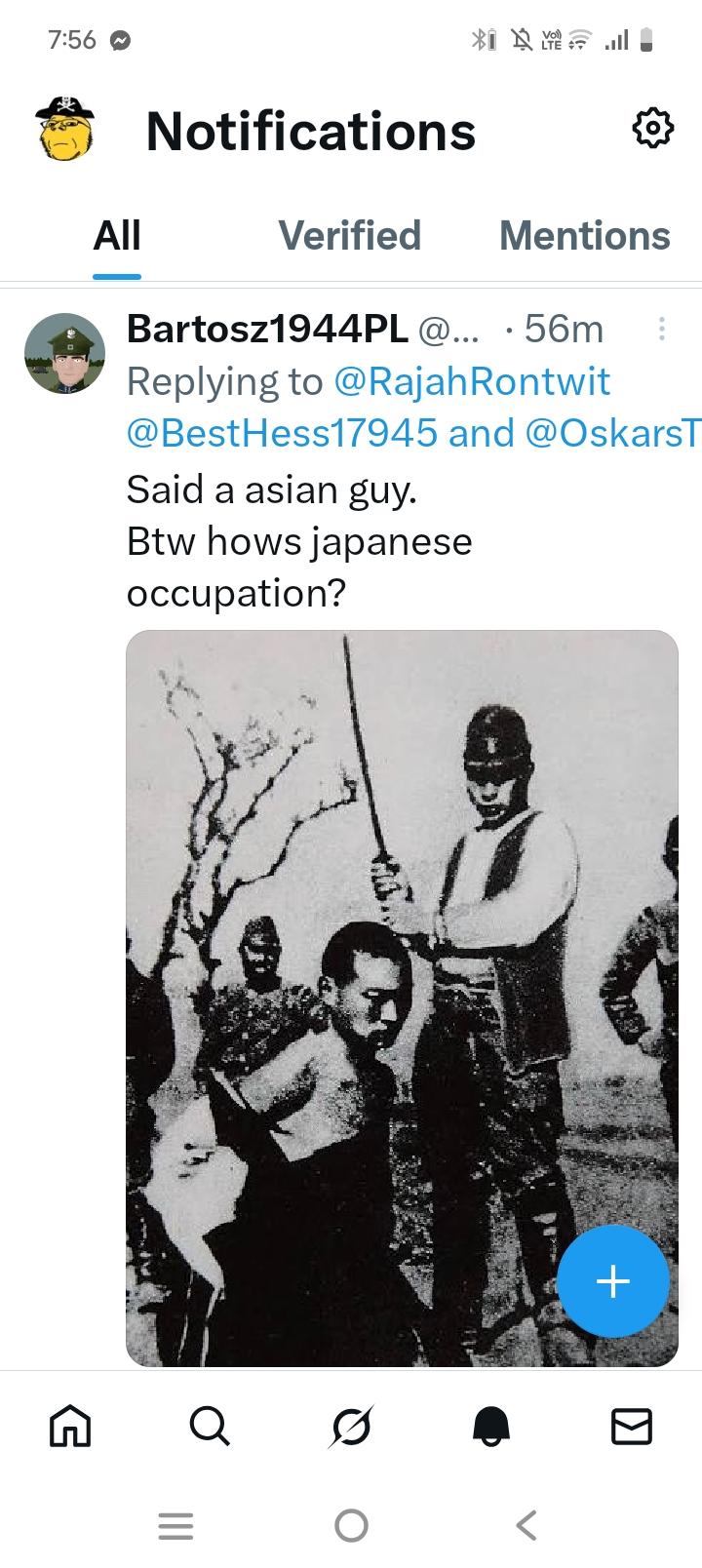Tap the blue compose plus button
702x1568 pixels.
click(x=613, y=1280)
